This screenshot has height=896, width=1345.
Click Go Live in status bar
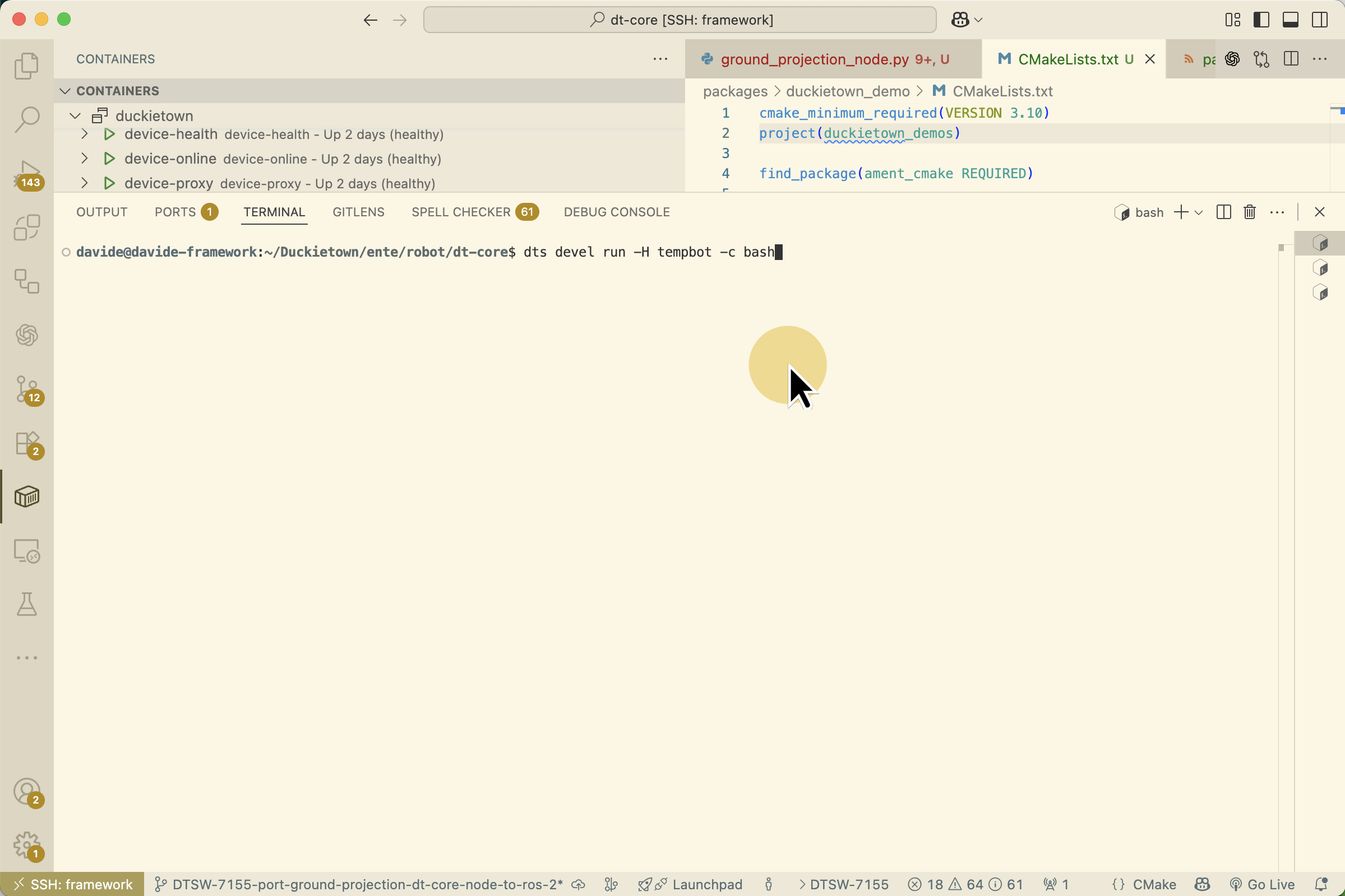(x=1262, y=884)
